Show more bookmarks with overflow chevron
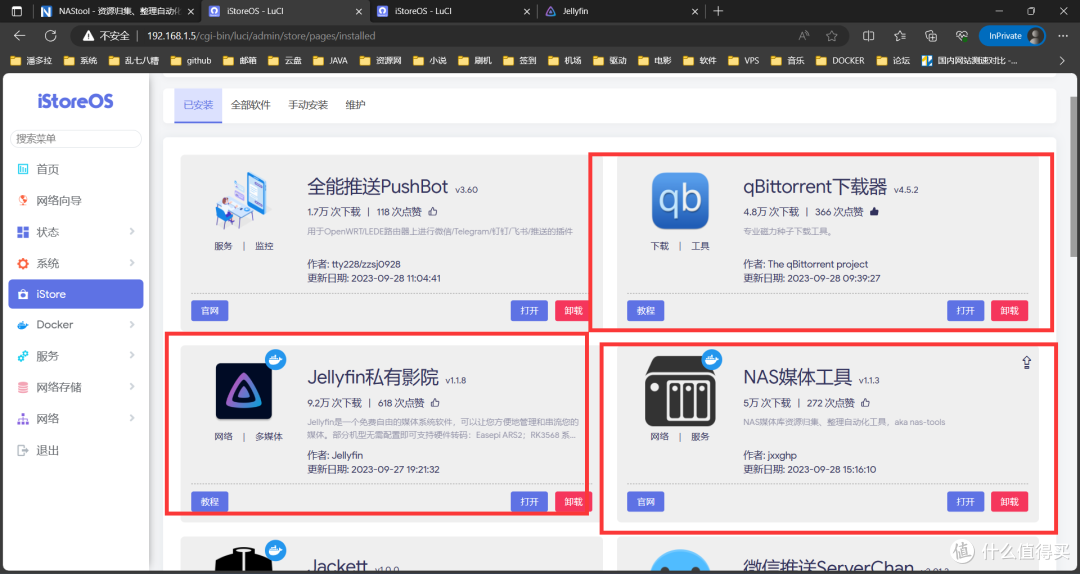Viewport: 1080px width, 574px height. (x=1061, y=61)
